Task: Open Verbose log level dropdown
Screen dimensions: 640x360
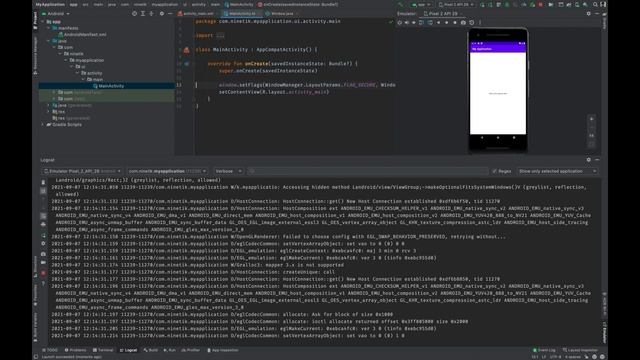Action: click(228, 171)
